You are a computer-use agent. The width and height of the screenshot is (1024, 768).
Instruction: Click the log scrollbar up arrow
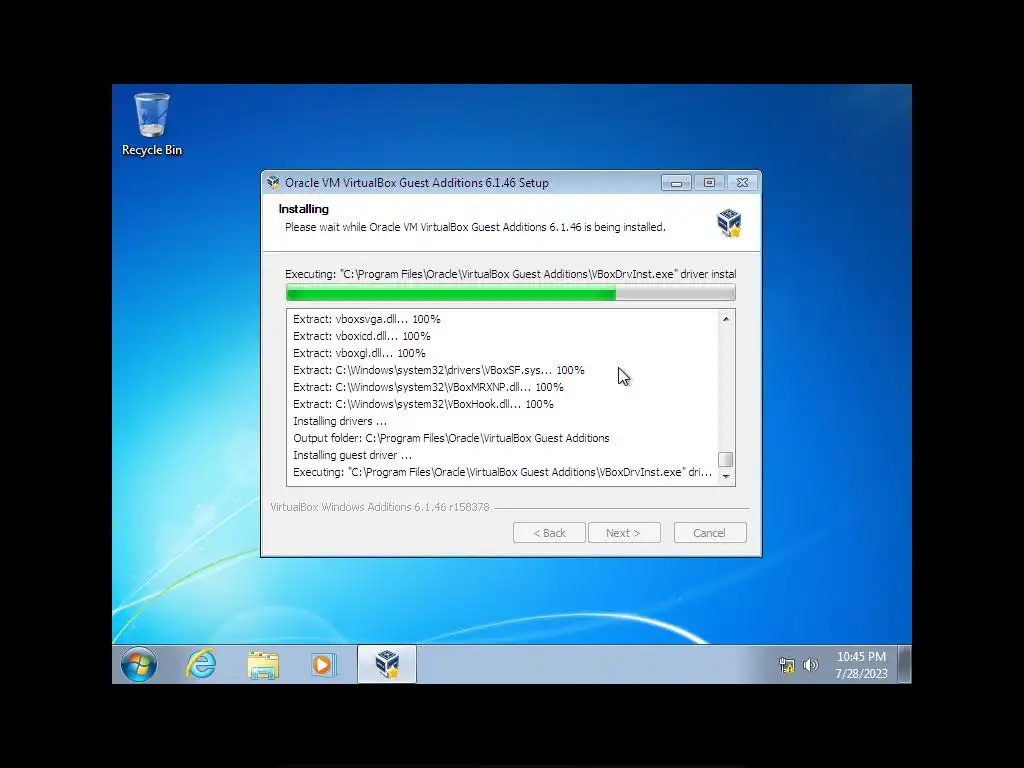726,319
